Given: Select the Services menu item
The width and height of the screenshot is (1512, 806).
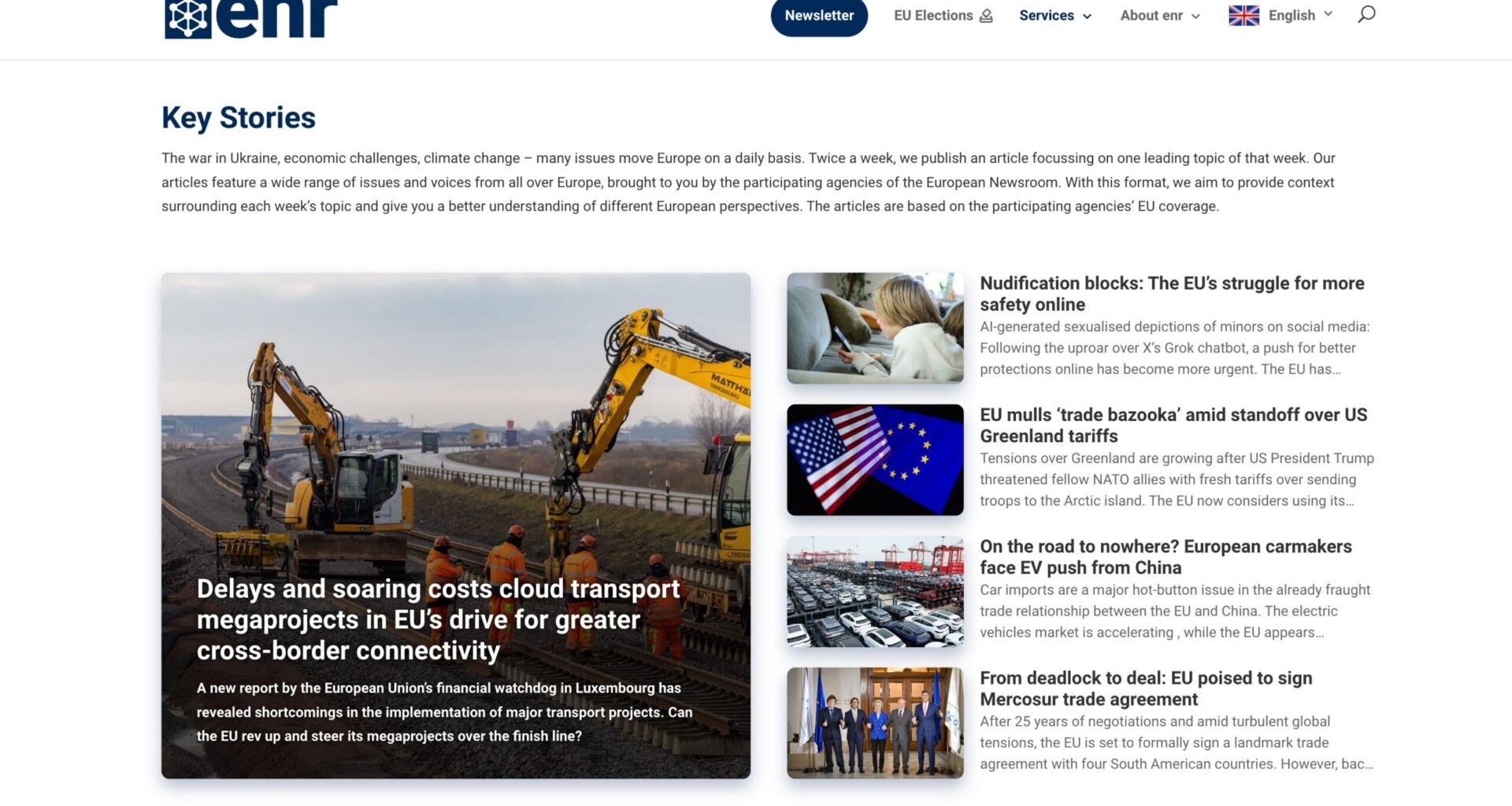Looking at the screenshot, I should (1047, 15).
